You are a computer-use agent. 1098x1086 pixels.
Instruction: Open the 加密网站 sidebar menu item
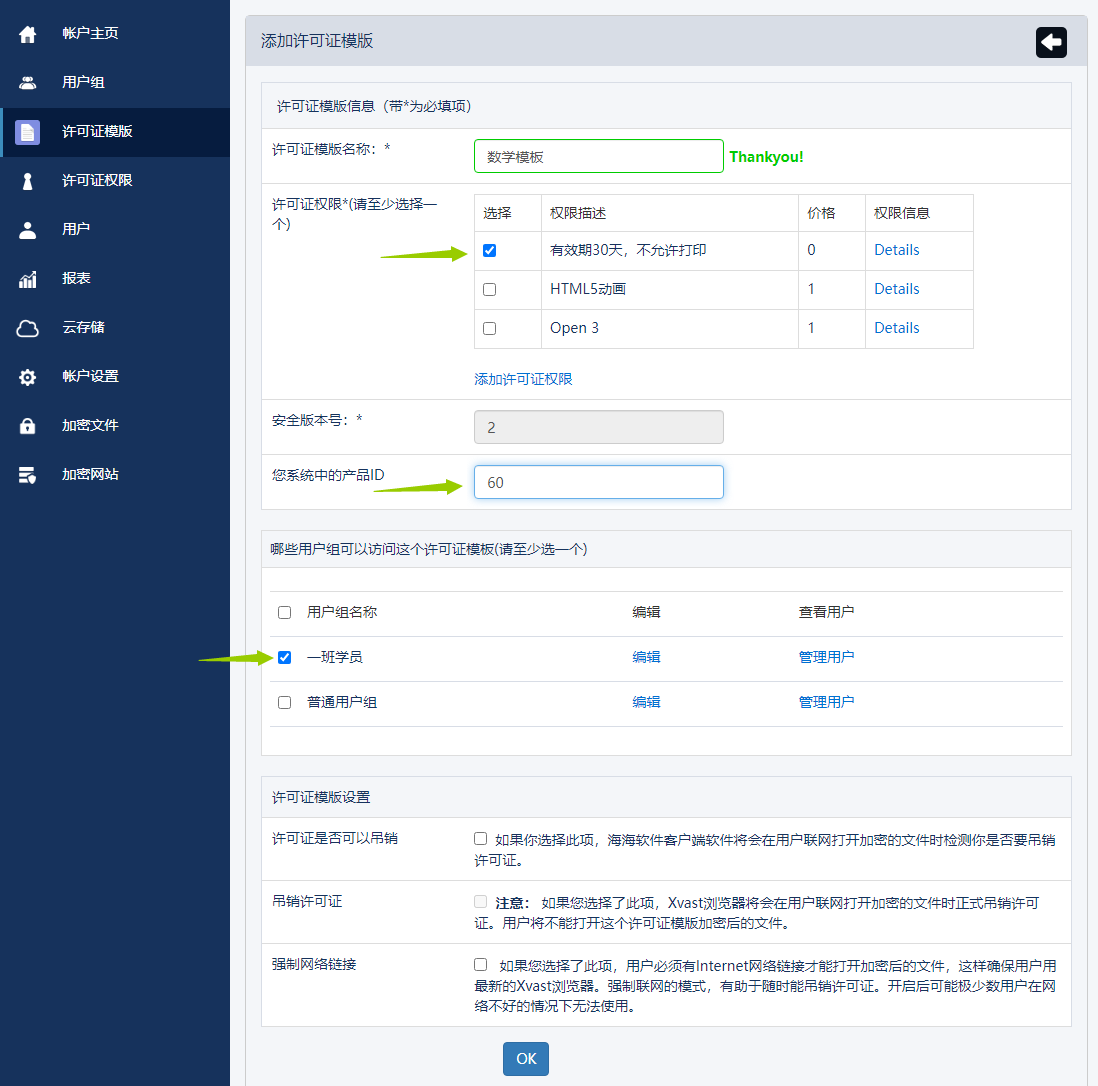coord(90,474)
